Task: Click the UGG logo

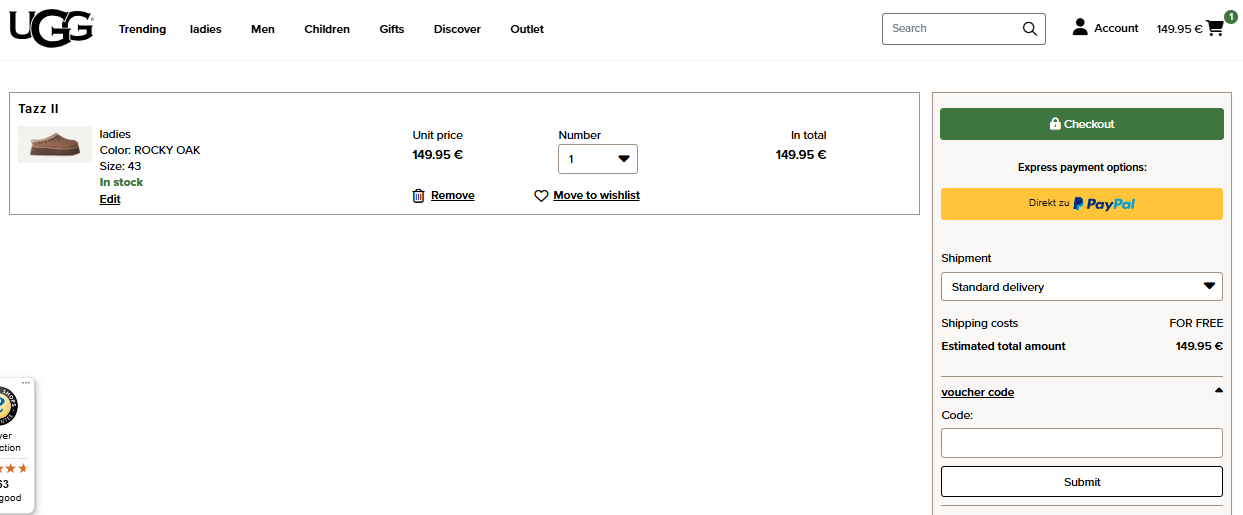Action: point(51,28)
